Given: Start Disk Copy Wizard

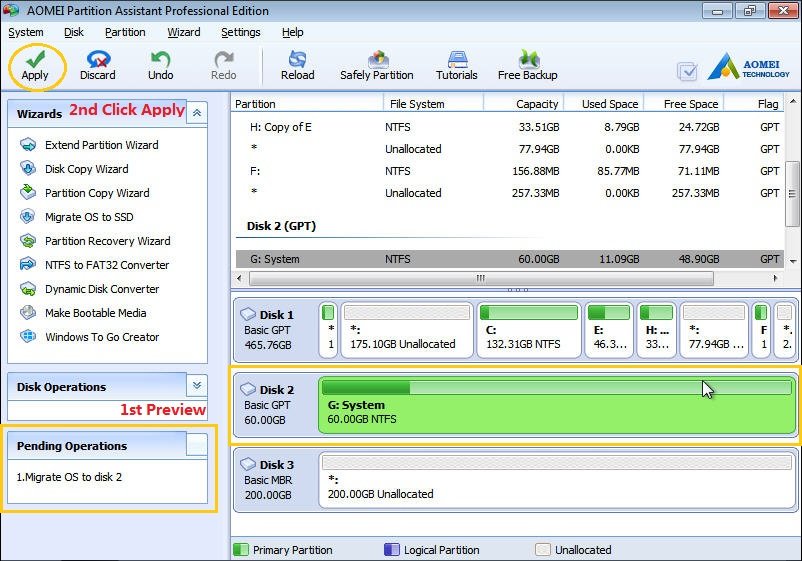Looking at the screenshot, I should 86,169.
